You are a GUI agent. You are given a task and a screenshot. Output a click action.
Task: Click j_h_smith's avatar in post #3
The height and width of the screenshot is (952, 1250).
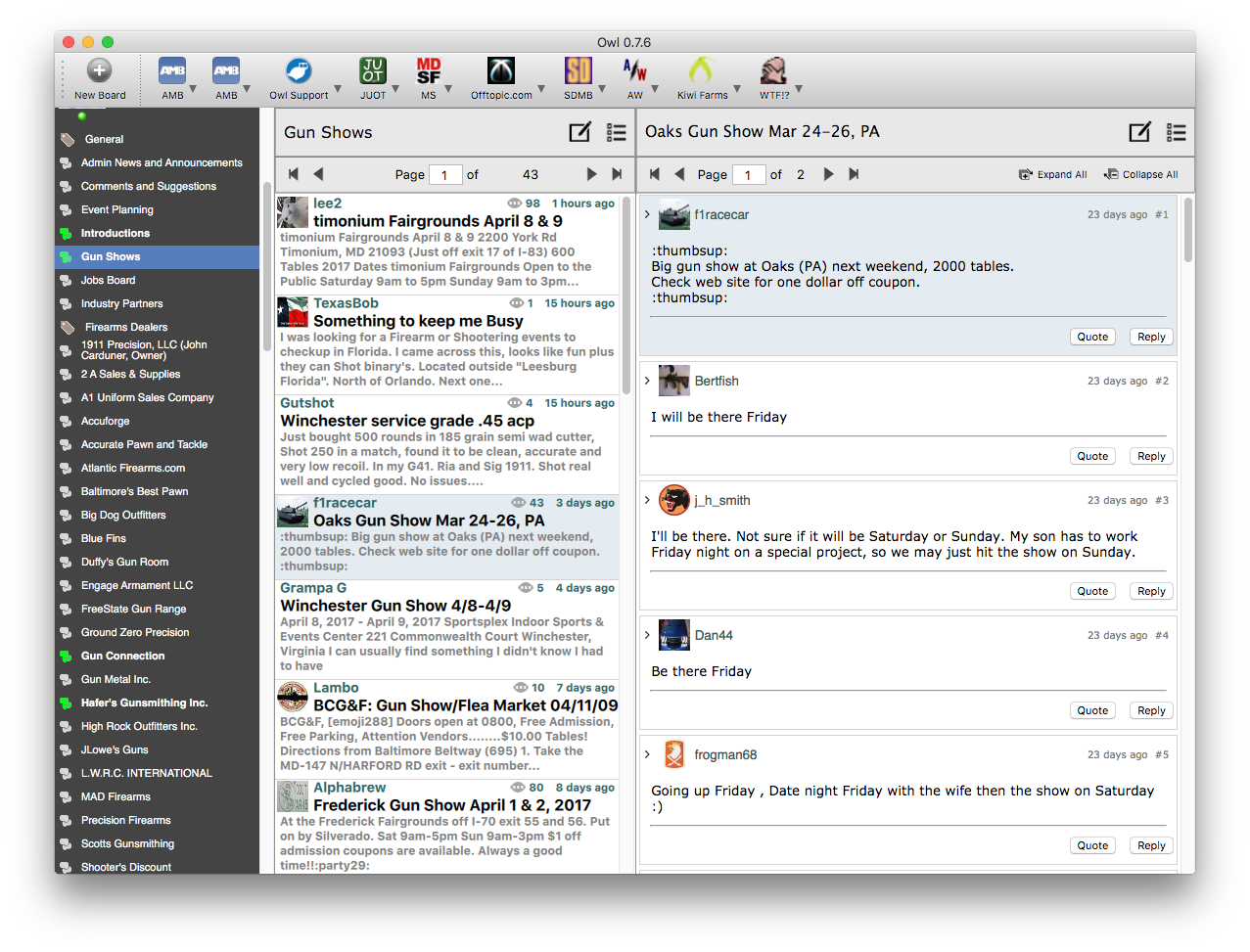click(x=674, y=500)
